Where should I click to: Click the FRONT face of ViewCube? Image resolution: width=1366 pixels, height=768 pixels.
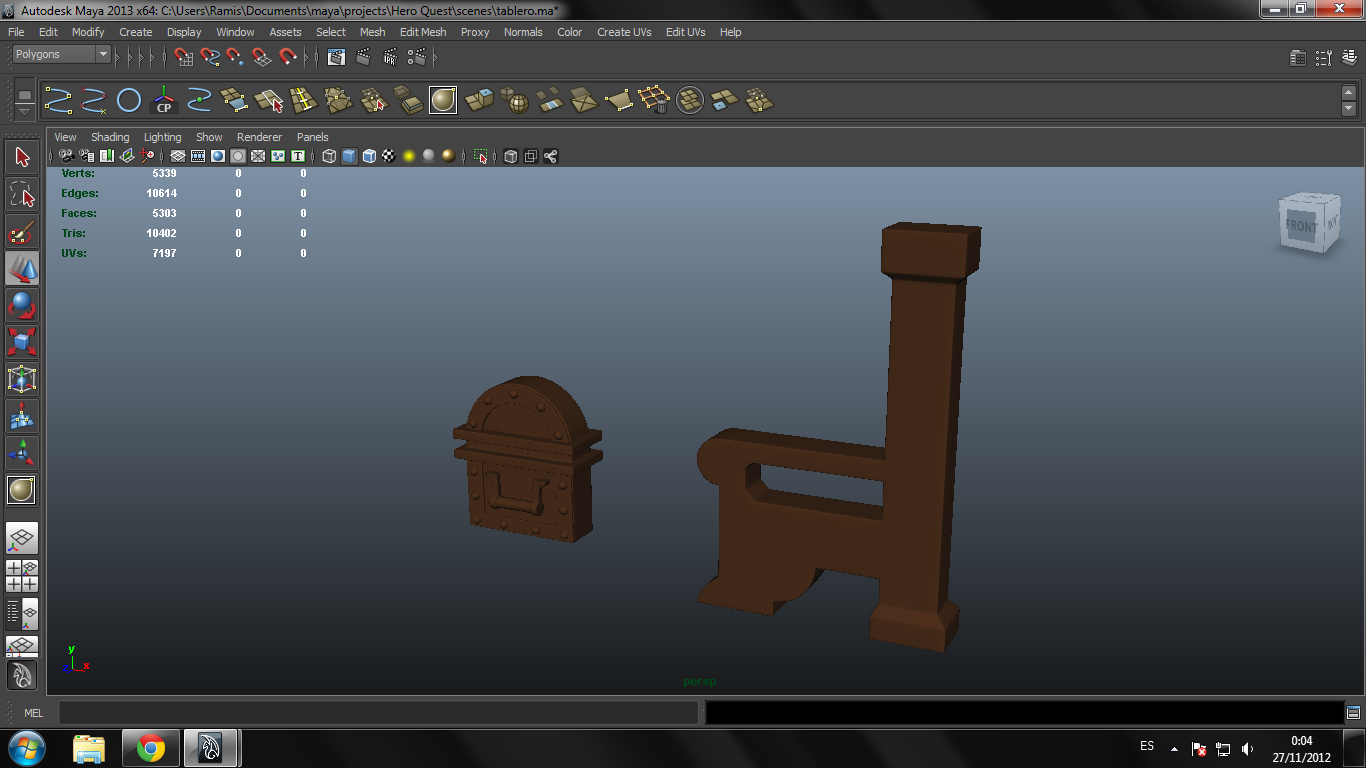(x=1301, y=226)
